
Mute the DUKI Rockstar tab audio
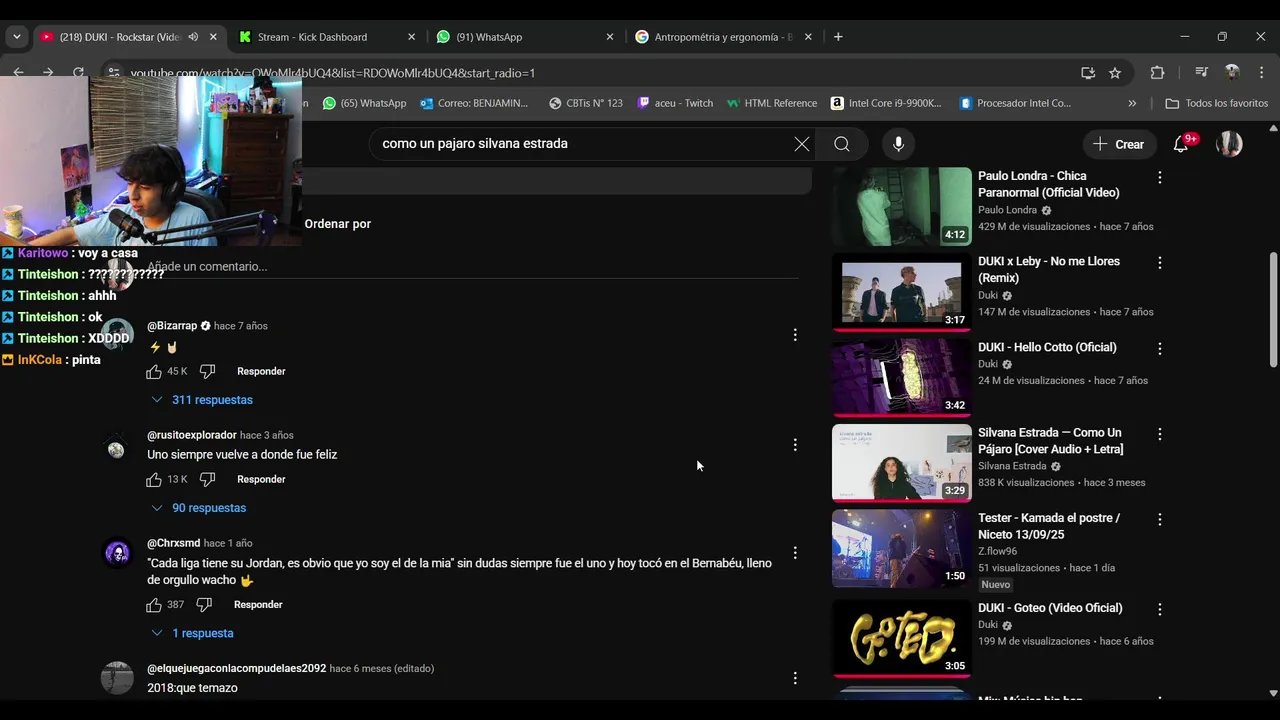[x=193, y=37]
